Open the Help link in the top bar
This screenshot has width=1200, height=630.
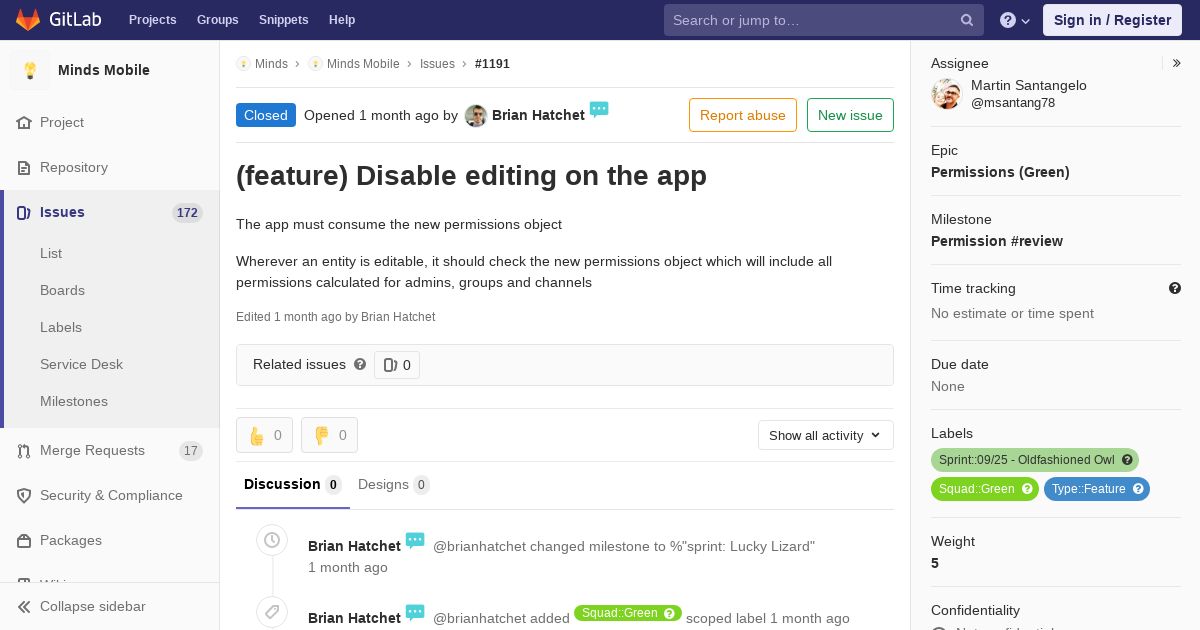coord(342,20)
